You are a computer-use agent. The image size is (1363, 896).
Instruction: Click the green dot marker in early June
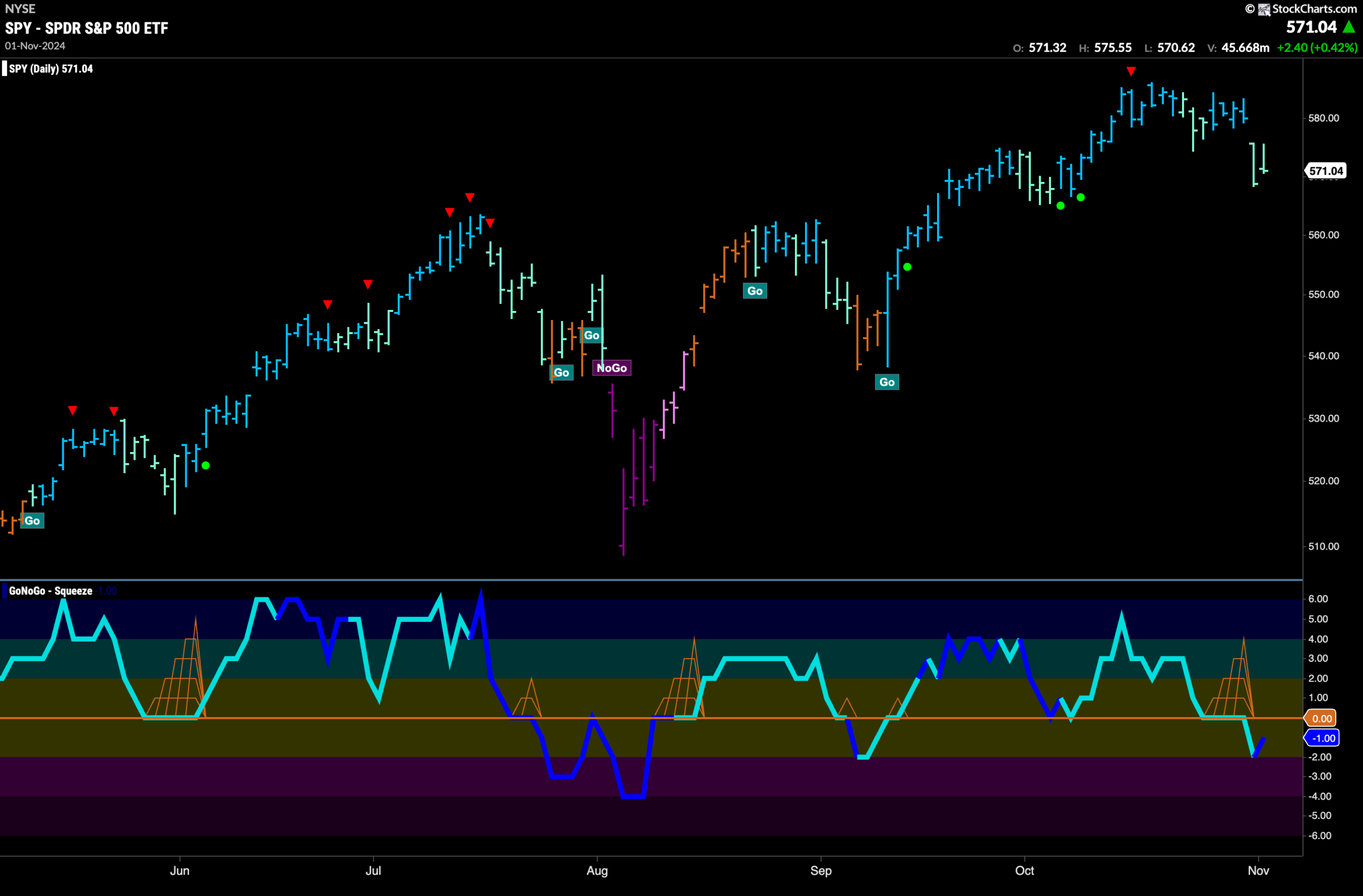[206, 465]
